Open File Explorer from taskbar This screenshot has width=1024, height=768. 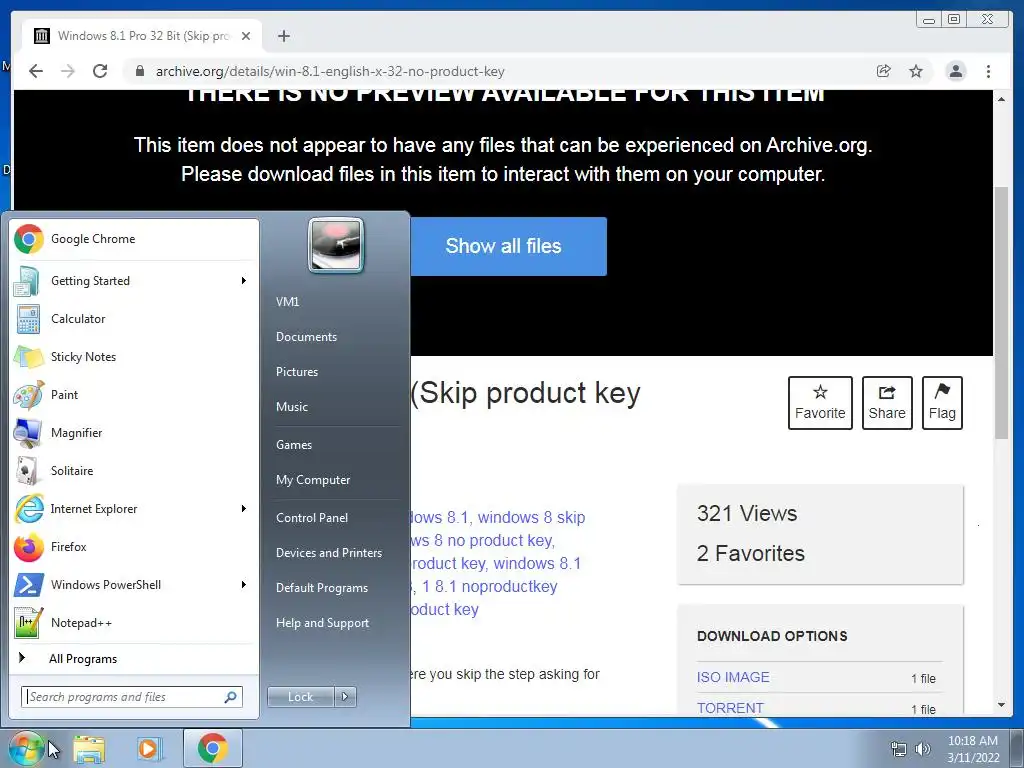coord(89,749)
